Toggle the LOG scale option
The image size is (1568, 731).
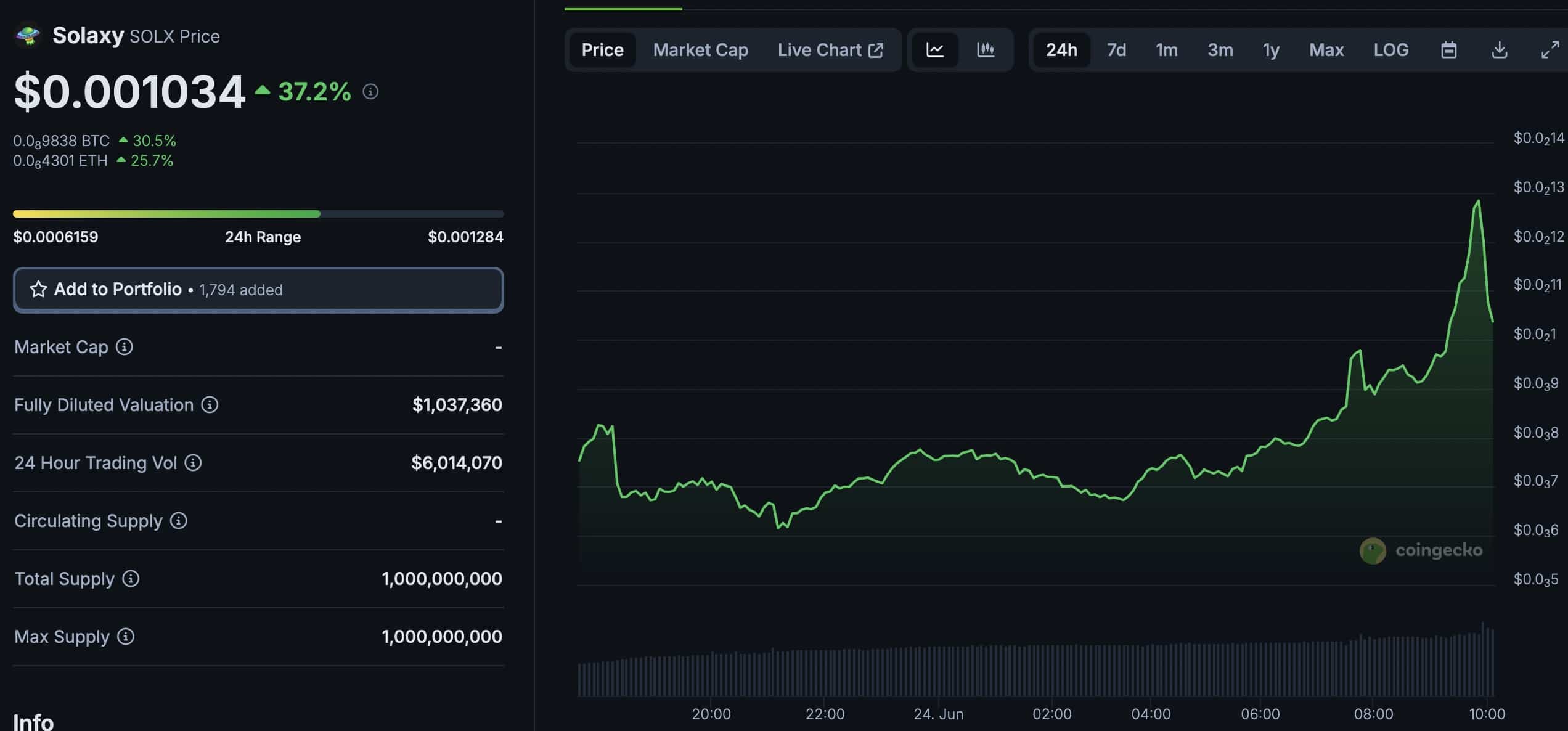point(1391,50)
